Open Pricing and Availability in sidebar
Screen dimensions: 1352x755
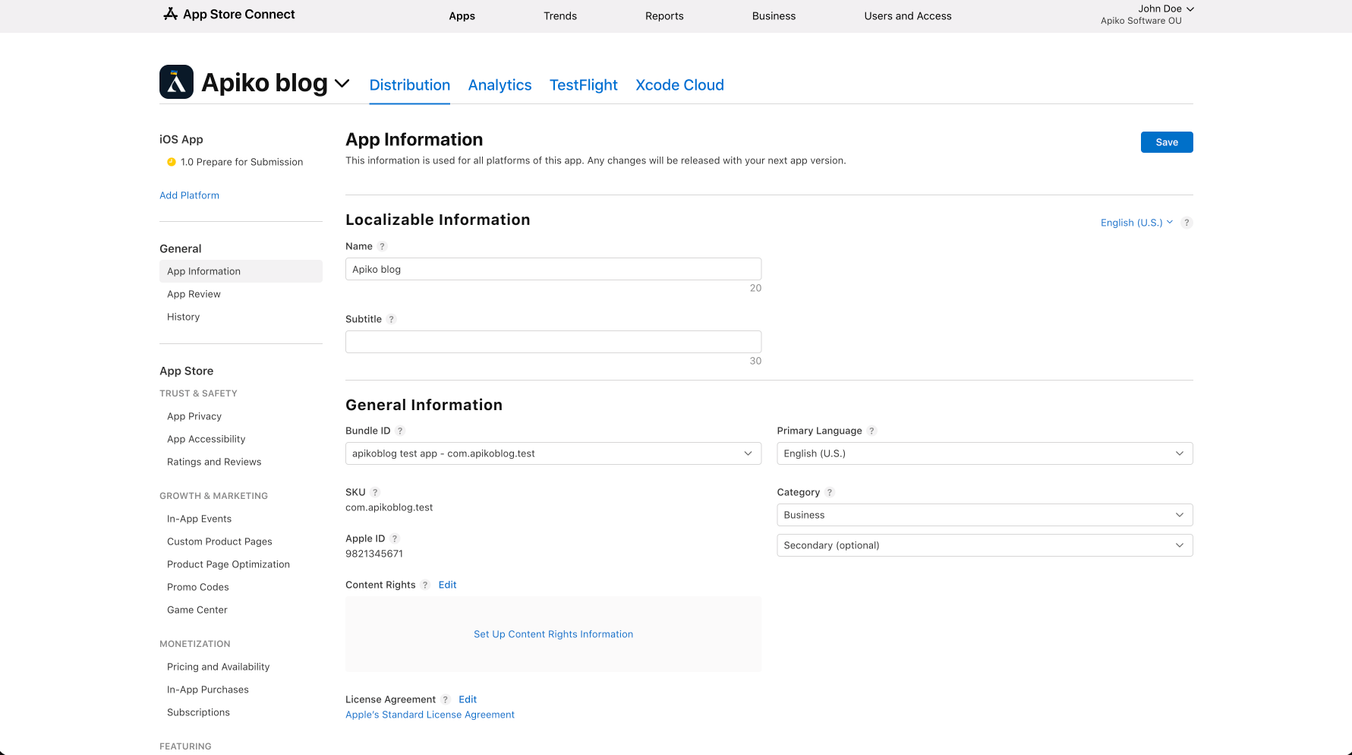[x=218, y=667]
